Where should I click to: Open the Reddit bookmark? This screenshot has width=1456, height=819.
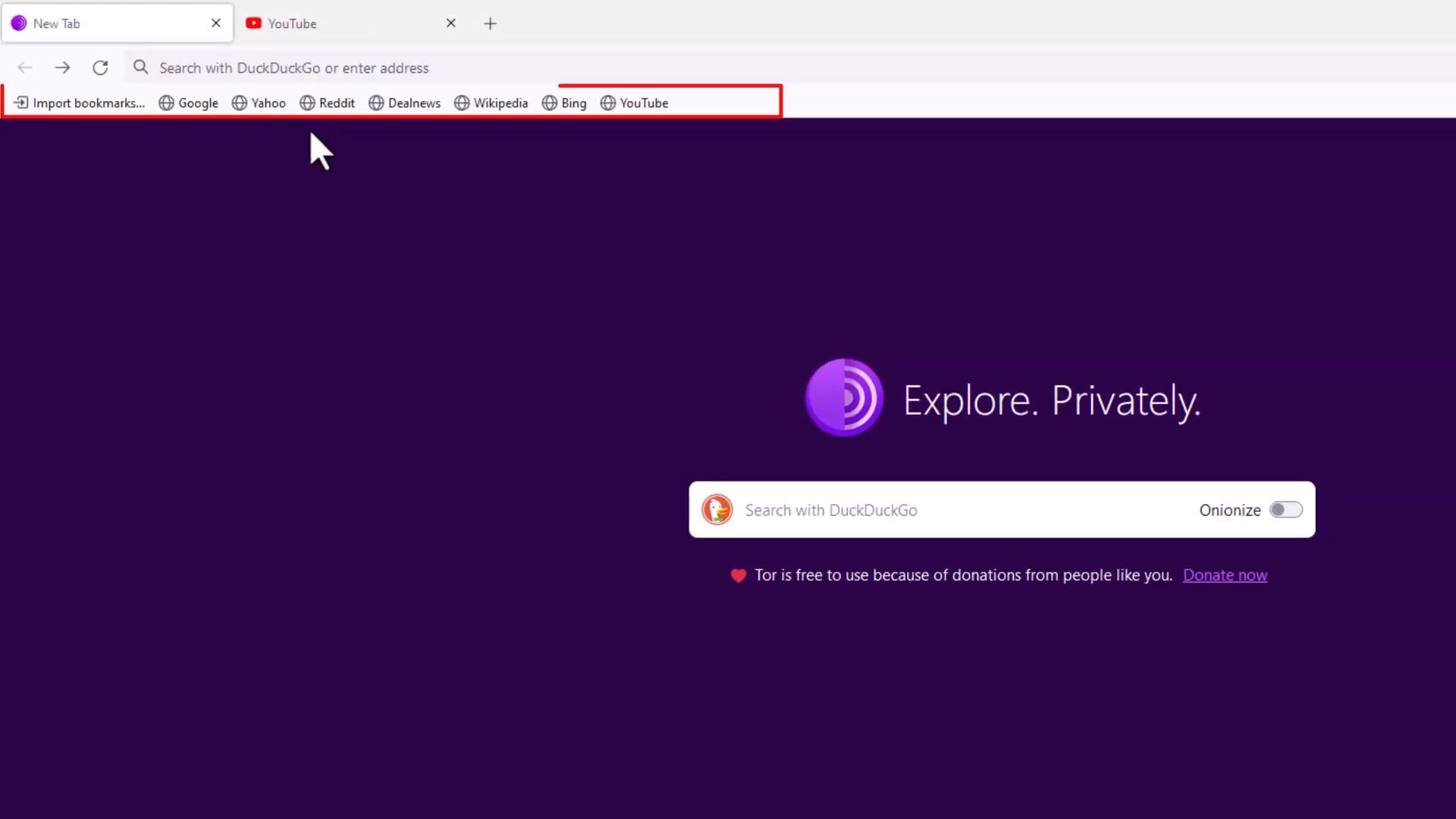tap(328, 103)
